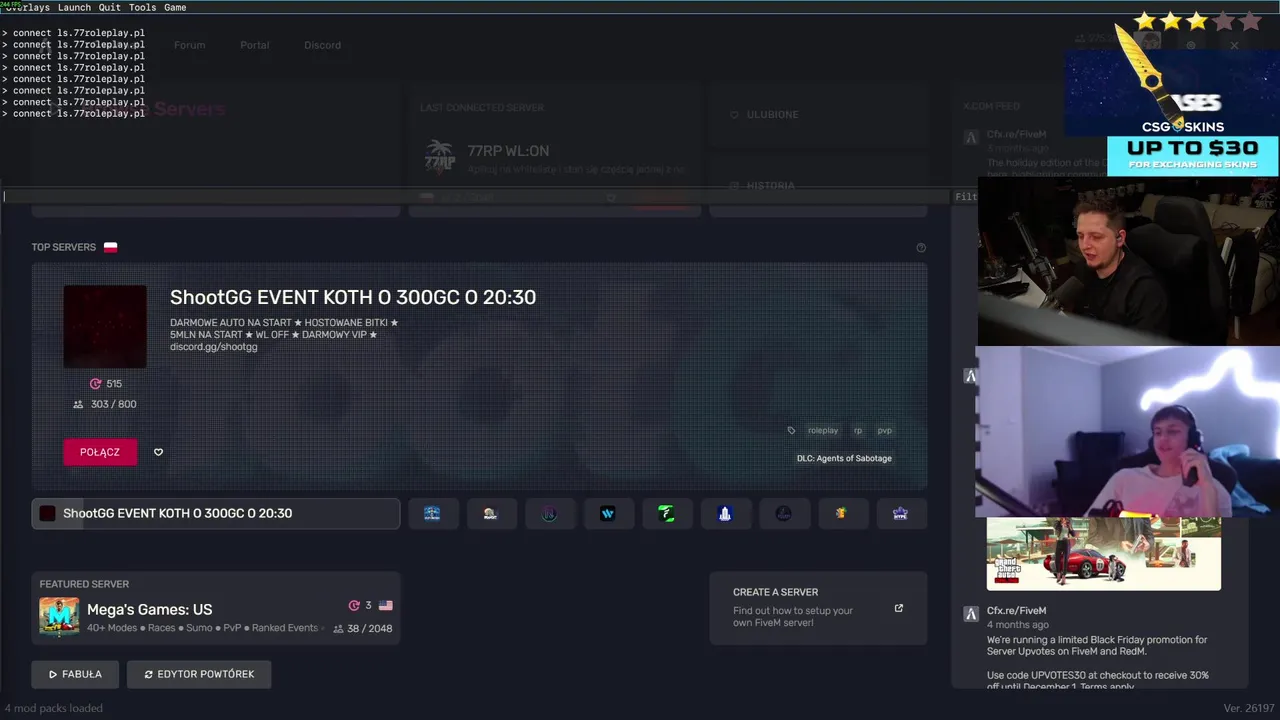Open the GTA artwork image in the feed
This screenshot has height=720, width=1280.
[x=1104, y=553]
